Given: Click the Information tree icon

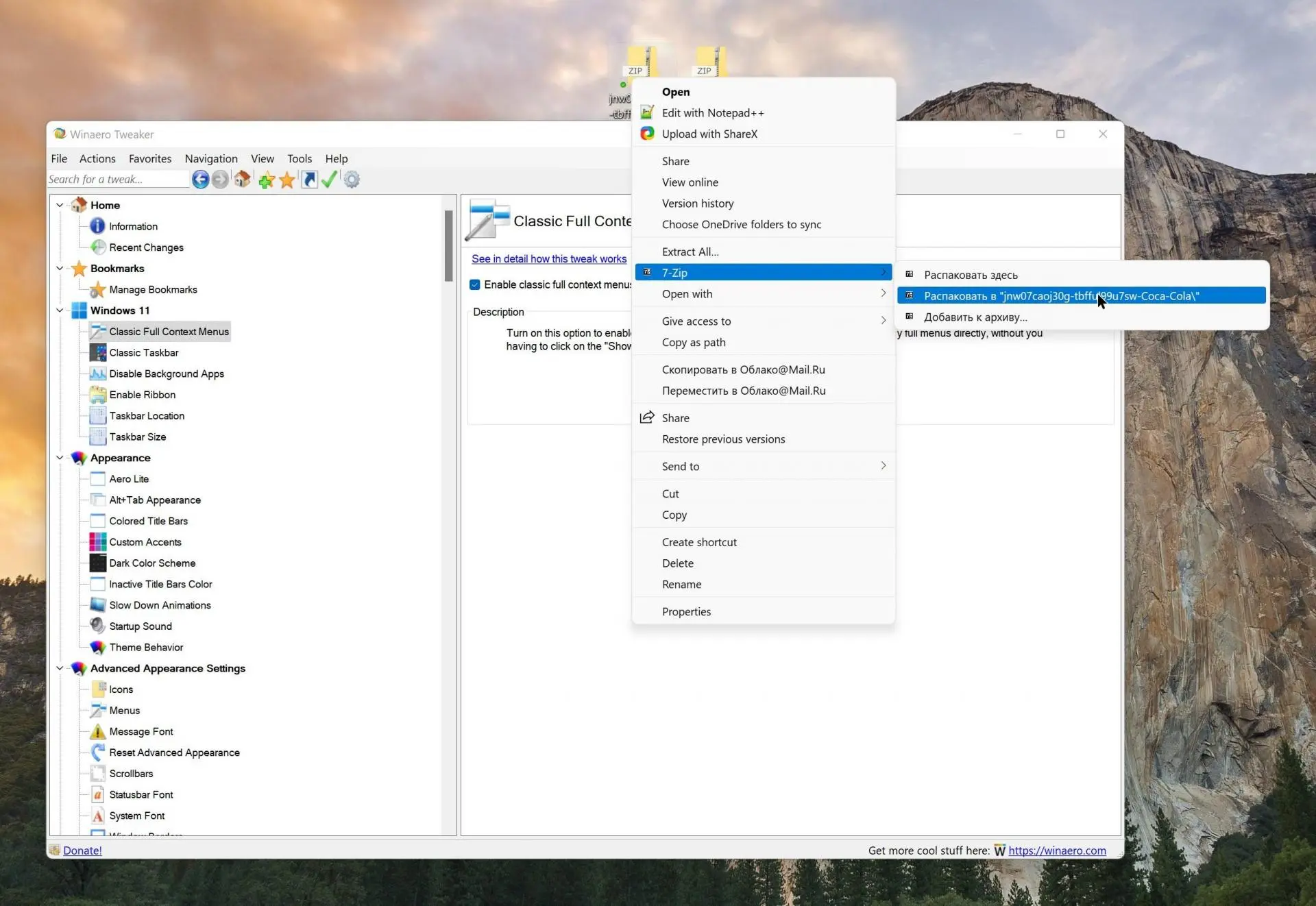Looking at the screenshot, I should click(x=98, y=226).
